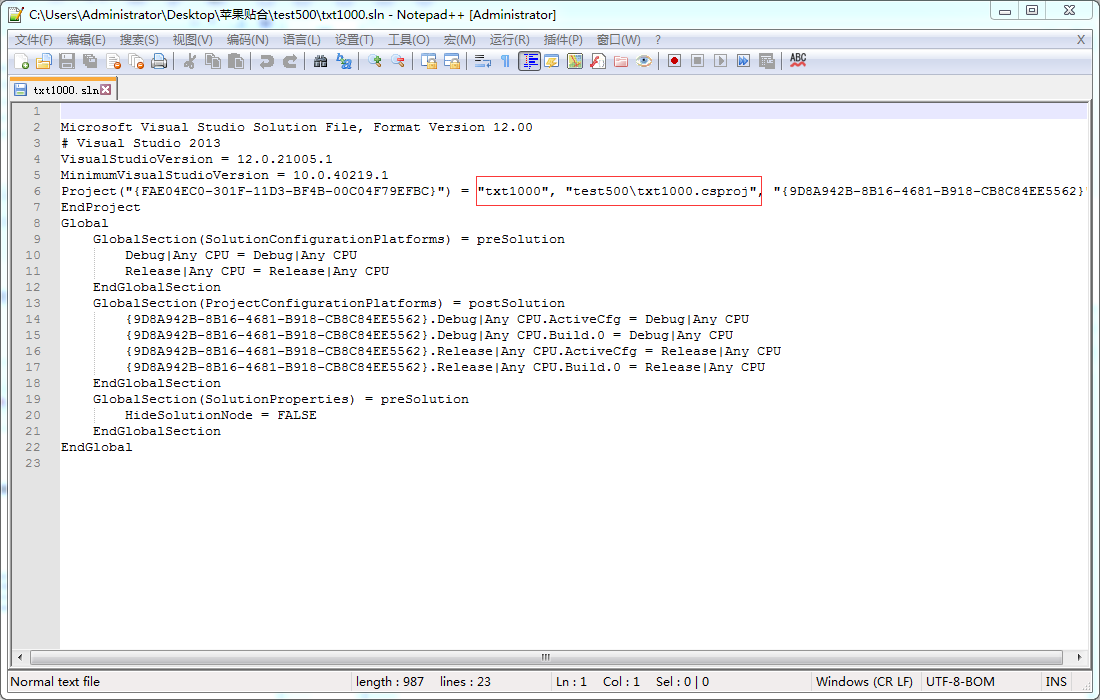
Task: Click the horizontal scrollbar left arrow
Action: pos(20,657)
